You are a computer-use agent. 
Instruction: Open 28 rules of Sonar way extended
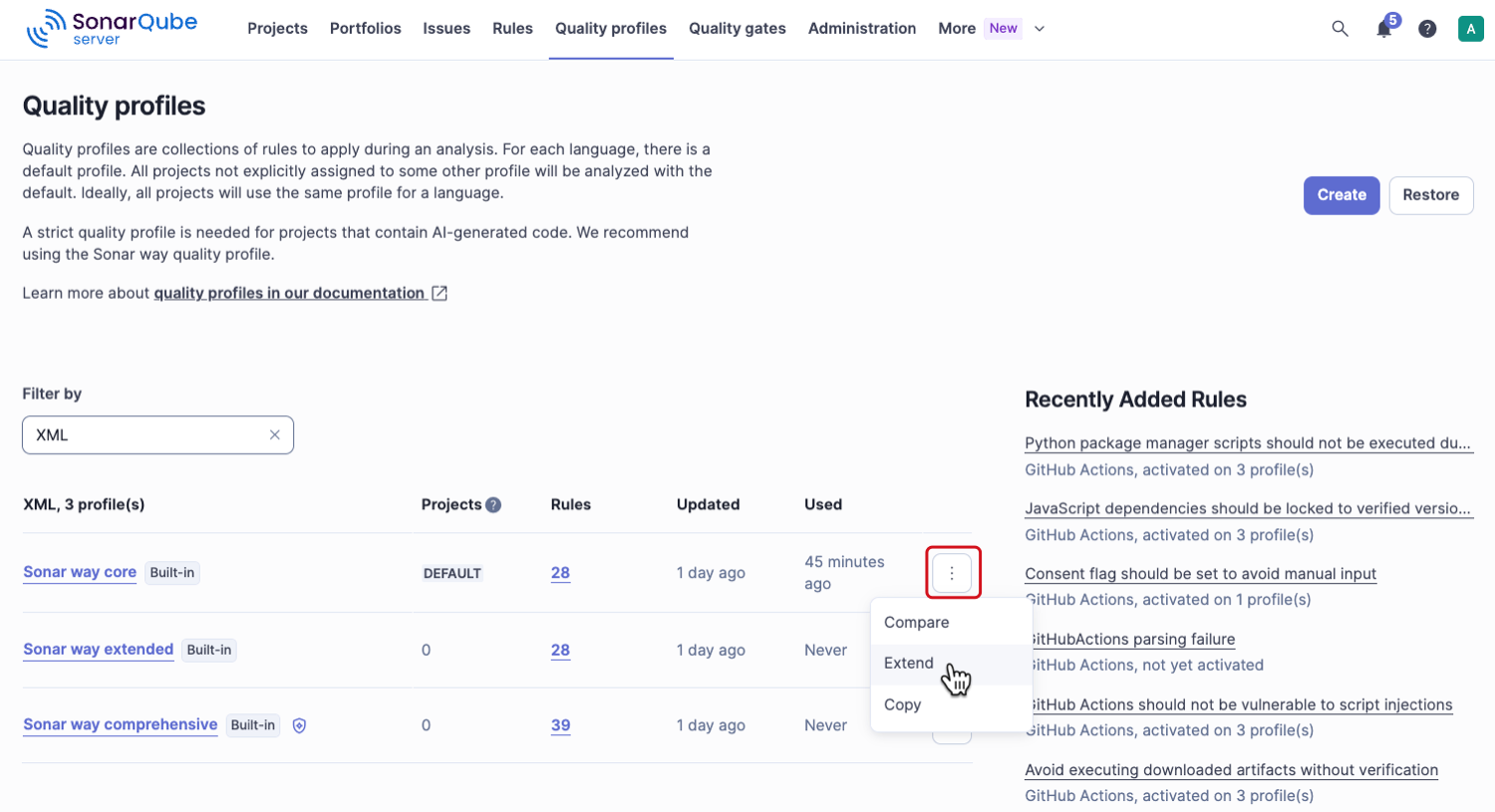point(560,651)
